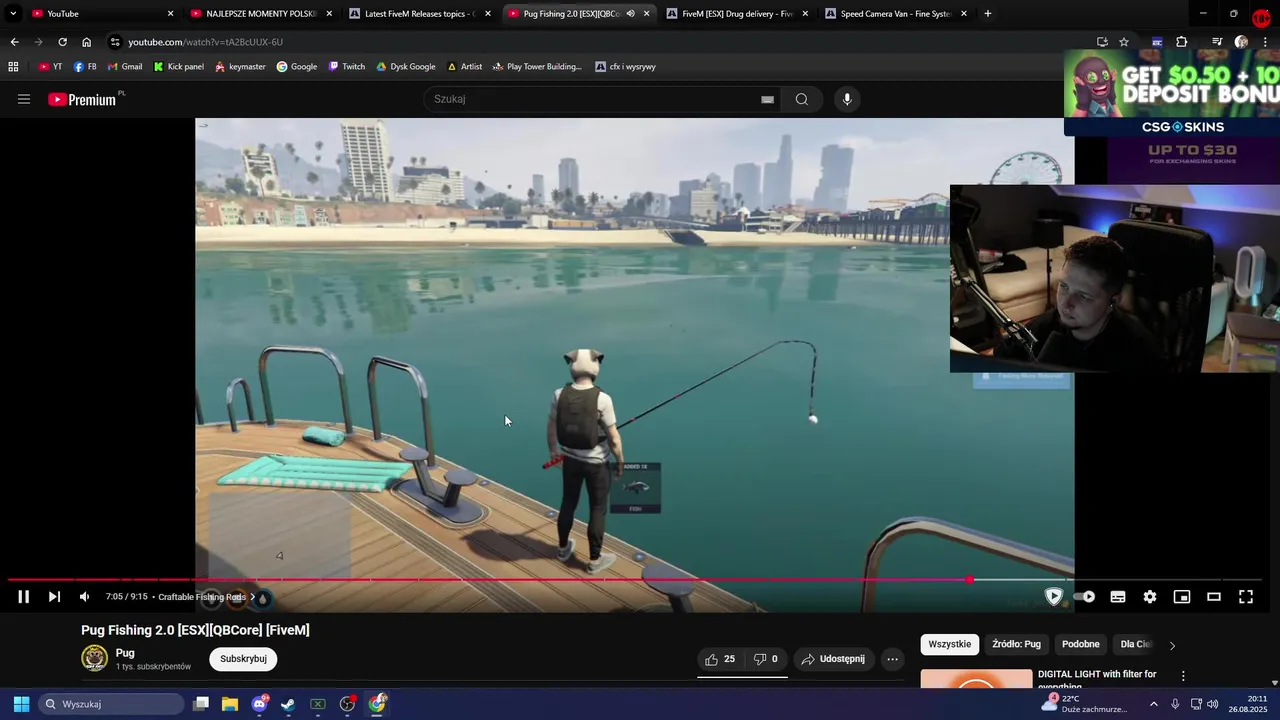Image resolution: width=1280 pixels, height=720 pixels.
Task: Switch to Latest FiveM Releases tab
Action: 420,14
